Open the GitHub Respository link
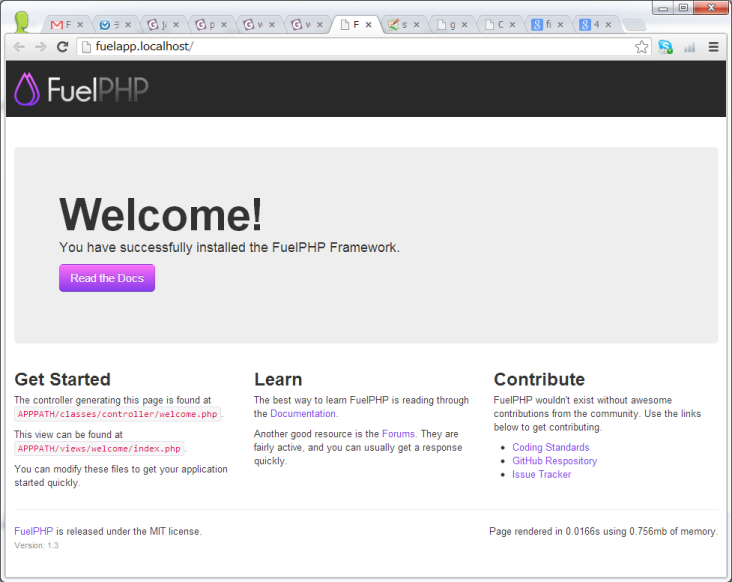732x582 pixels. [555, 461]
